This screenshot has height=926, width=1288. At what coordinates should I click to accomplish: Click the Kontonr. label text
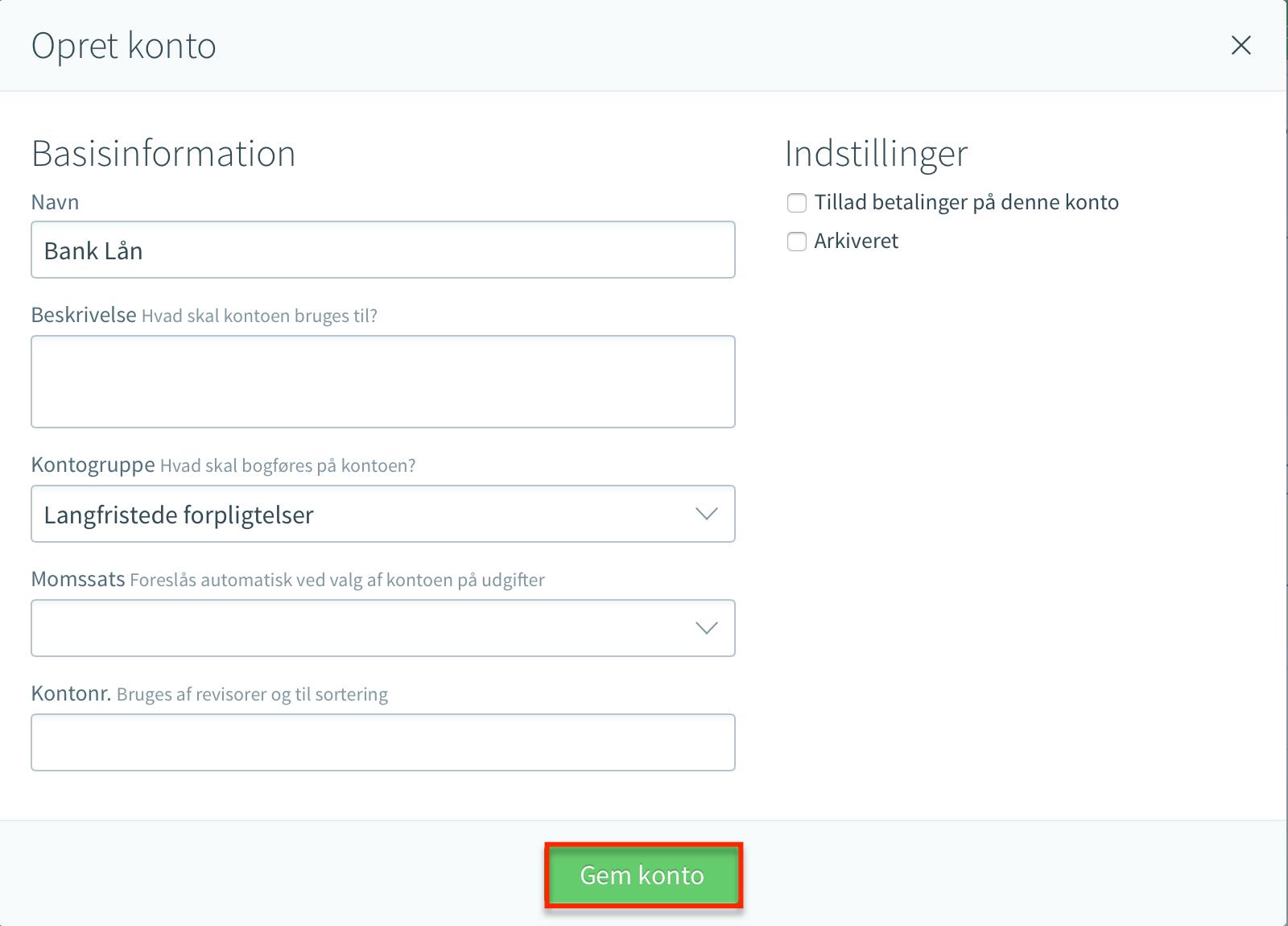click(71, 693)
